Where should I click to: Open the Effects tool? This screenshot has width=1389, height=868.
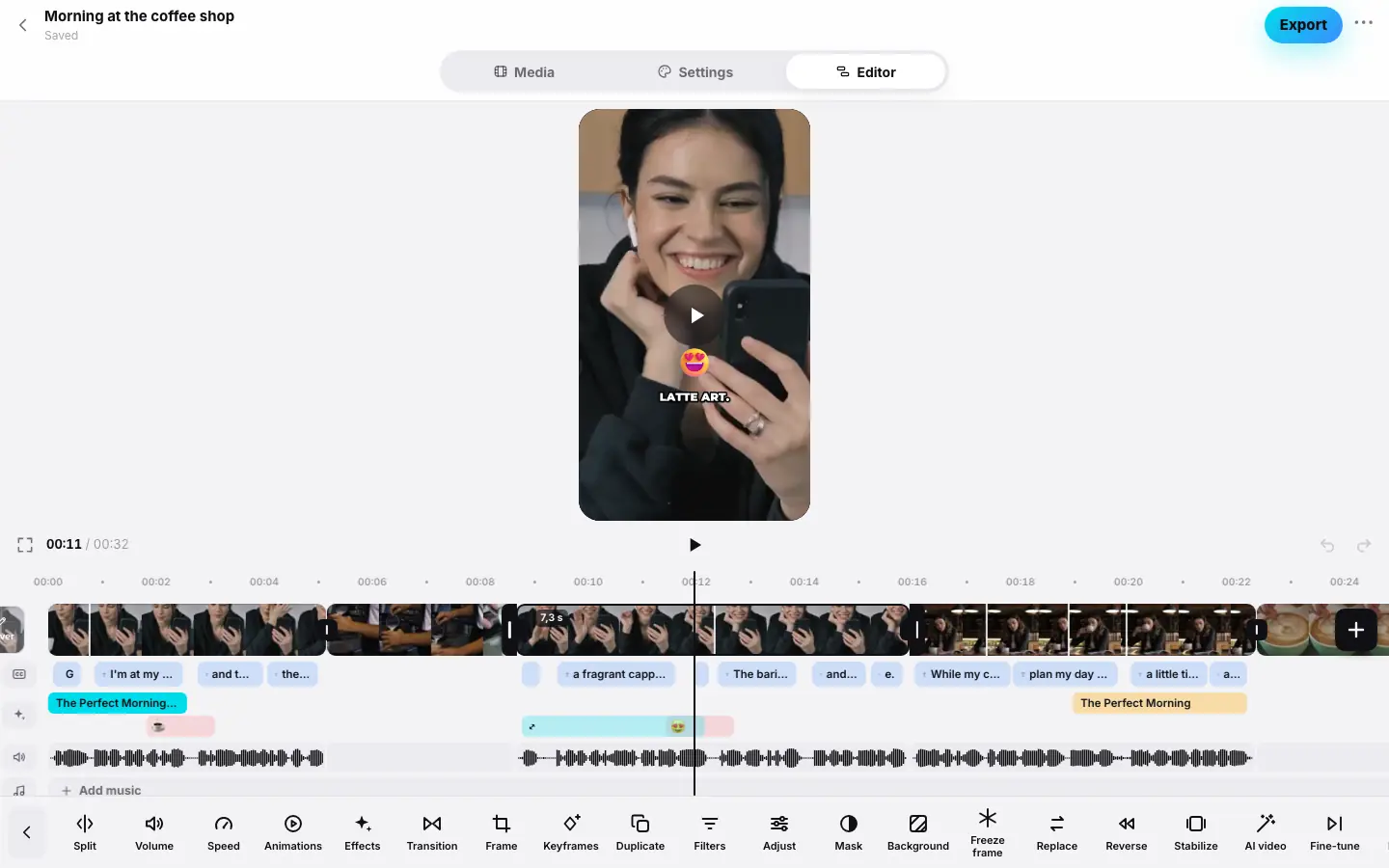pyautogui.click(x=363, y=832)
